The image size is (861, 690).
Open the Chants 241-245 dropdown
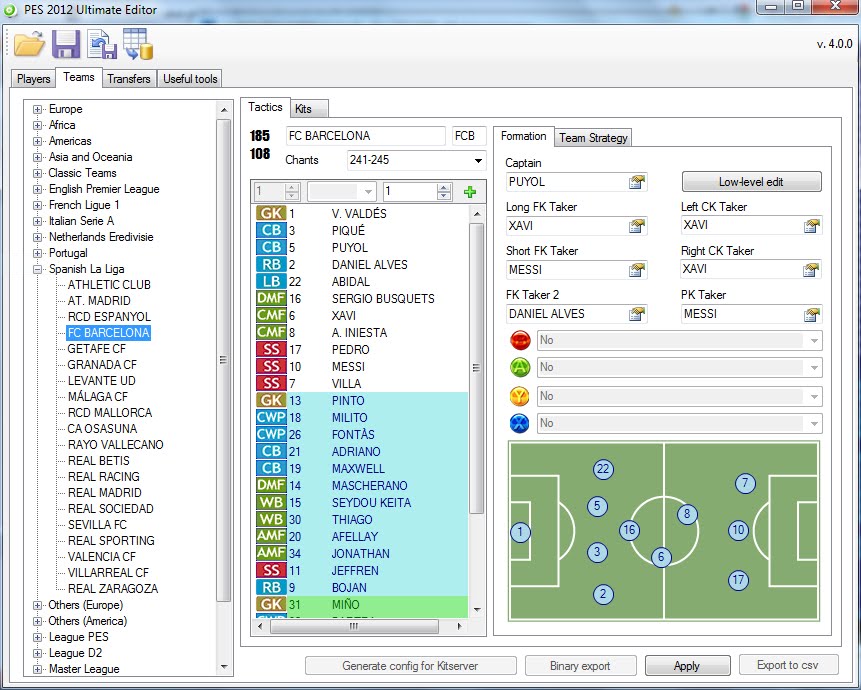point(478,160)
